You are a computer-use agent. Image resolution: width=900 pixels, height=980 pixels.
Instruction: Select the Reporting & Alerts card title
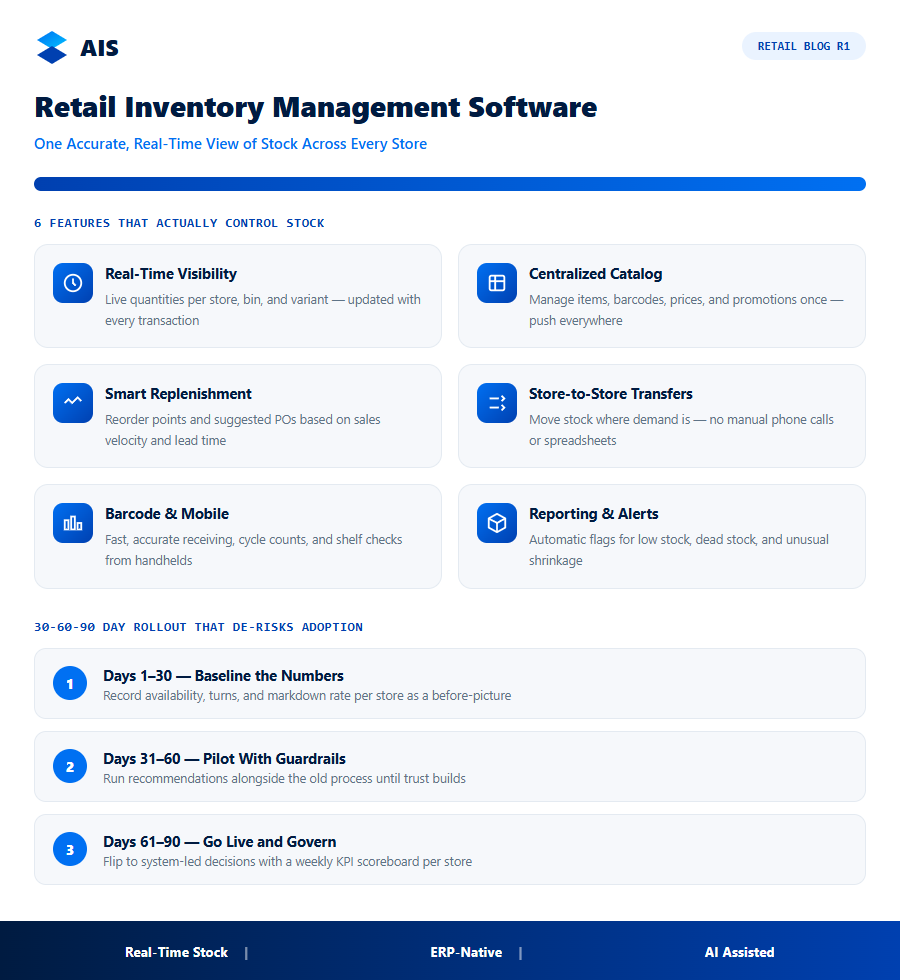click(594, 514)
